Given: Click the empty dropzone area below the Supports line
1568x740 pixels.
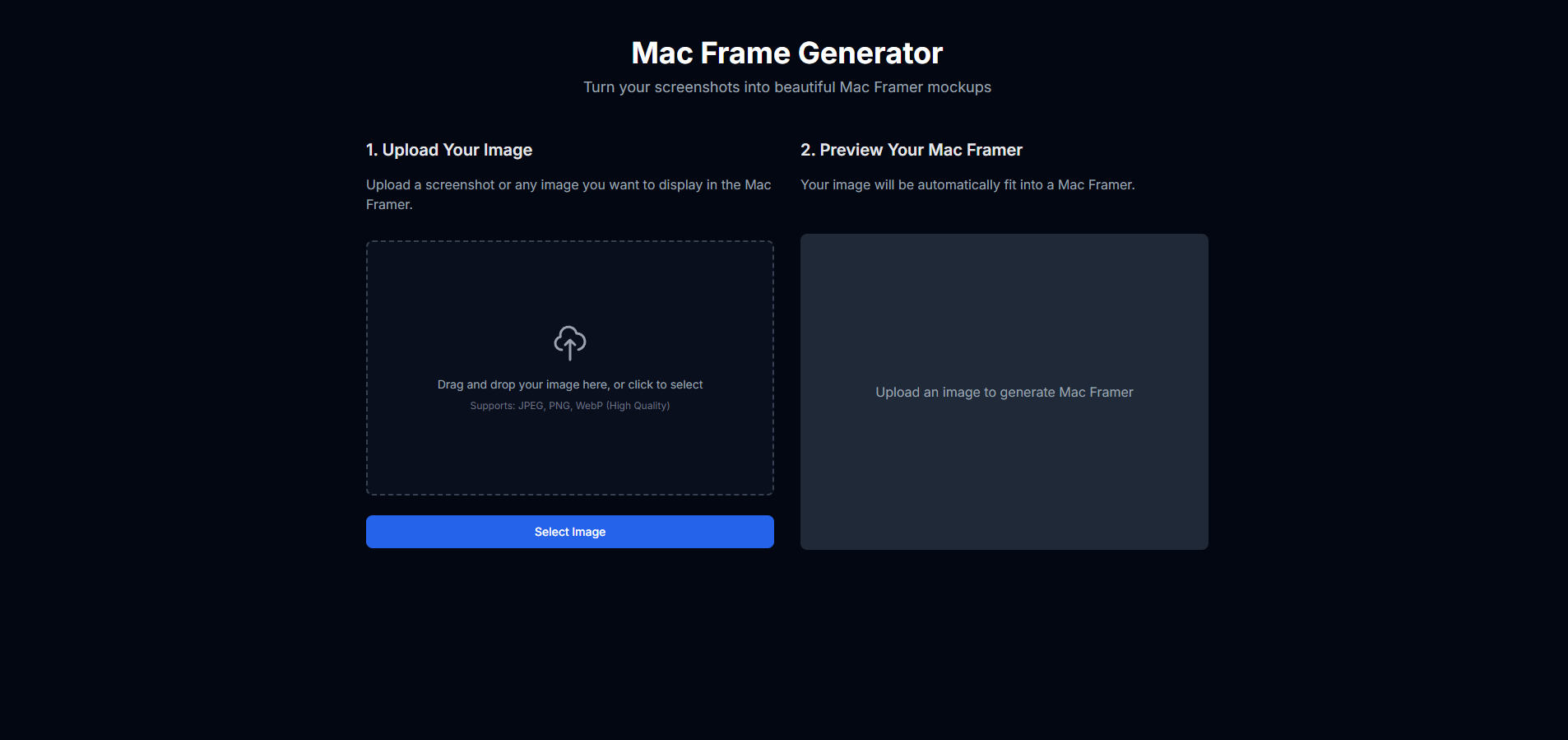Looking at the screenshot, I should 569,453.
